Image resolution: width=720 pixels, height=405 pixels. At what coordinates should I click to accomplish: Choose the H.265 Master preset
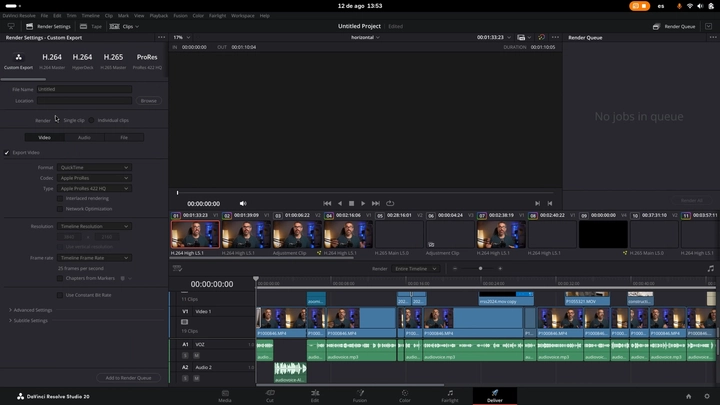coord(113,61)
